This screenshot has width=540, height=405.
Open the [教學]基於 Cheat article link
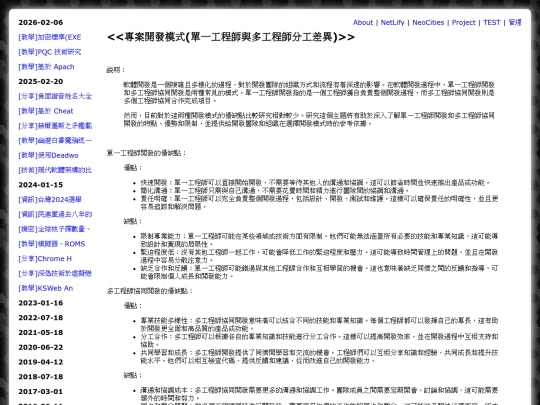coord(46,111)
